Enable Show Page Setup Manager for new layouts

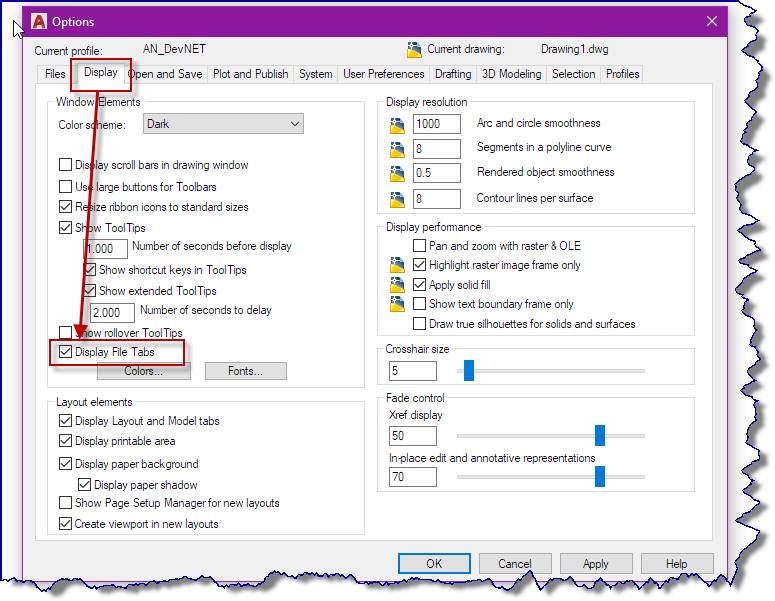pos(65,503)
